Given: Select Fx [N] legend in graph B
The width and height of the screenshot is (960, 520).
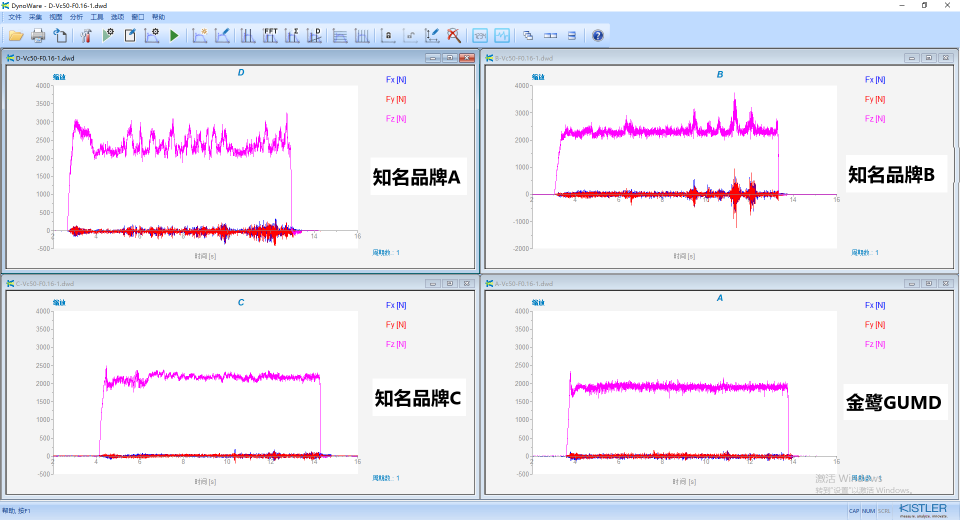Looking at the screenshot, I should 875,80.
